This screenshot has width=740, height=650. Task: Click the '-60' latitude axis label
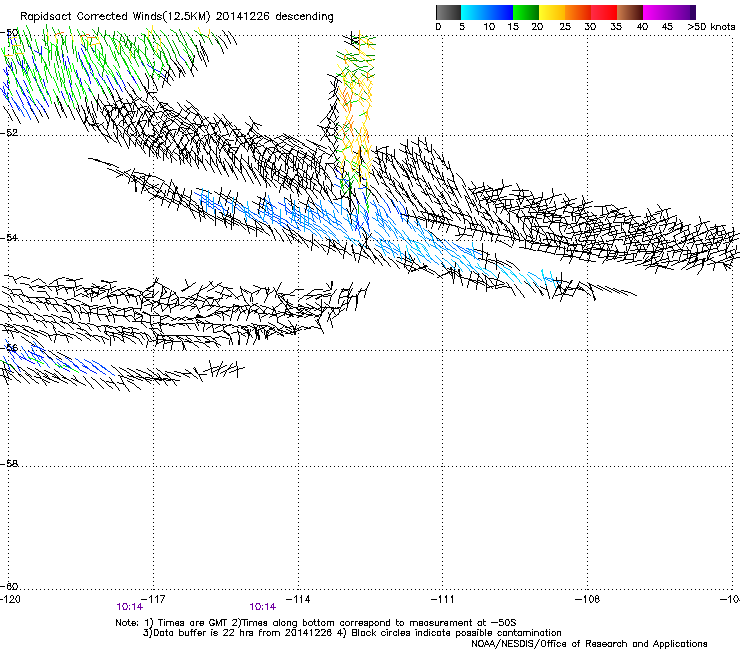[9, 587]
